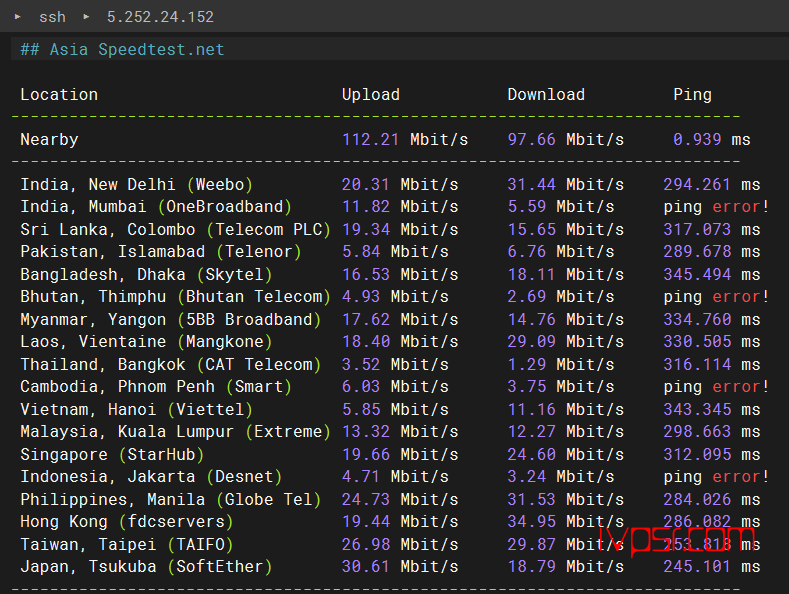Select New Delhi ping 294.261

[x=697, y=184]
